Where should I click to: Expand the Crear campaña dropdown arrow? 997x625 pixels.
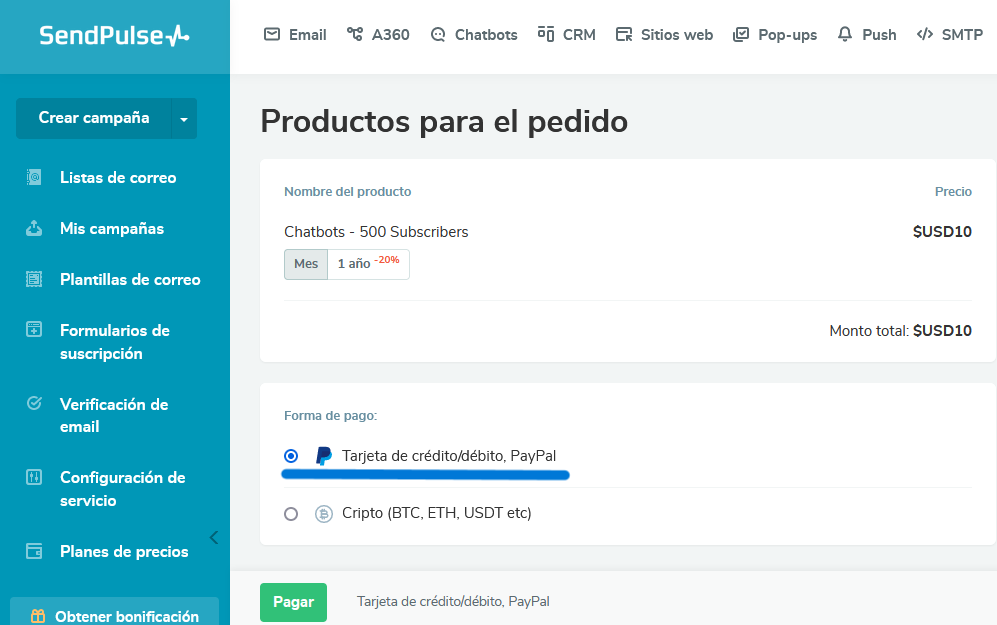coord(184,118)
